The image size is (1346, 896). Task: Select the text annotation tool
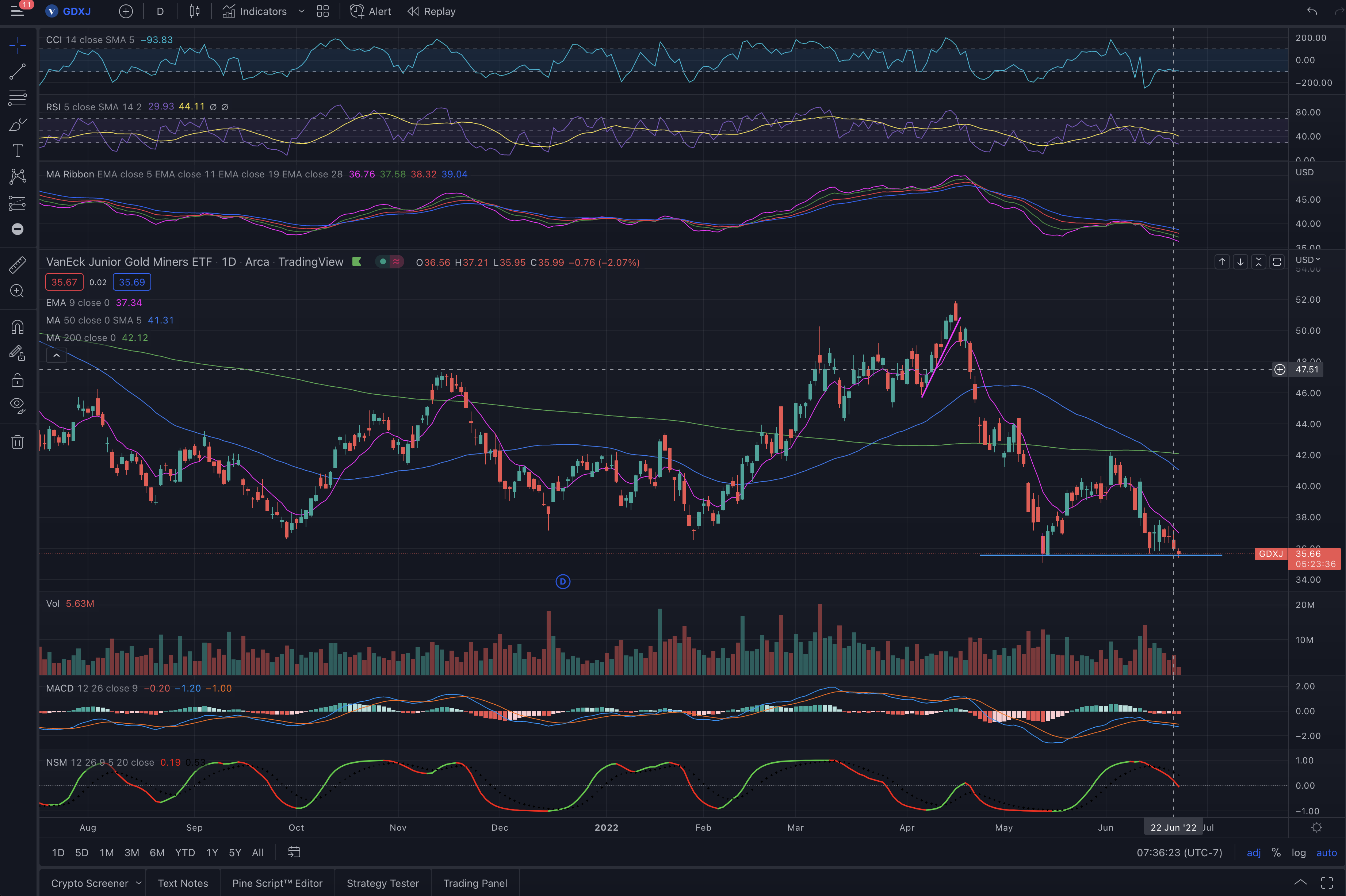tap(17, 150)
